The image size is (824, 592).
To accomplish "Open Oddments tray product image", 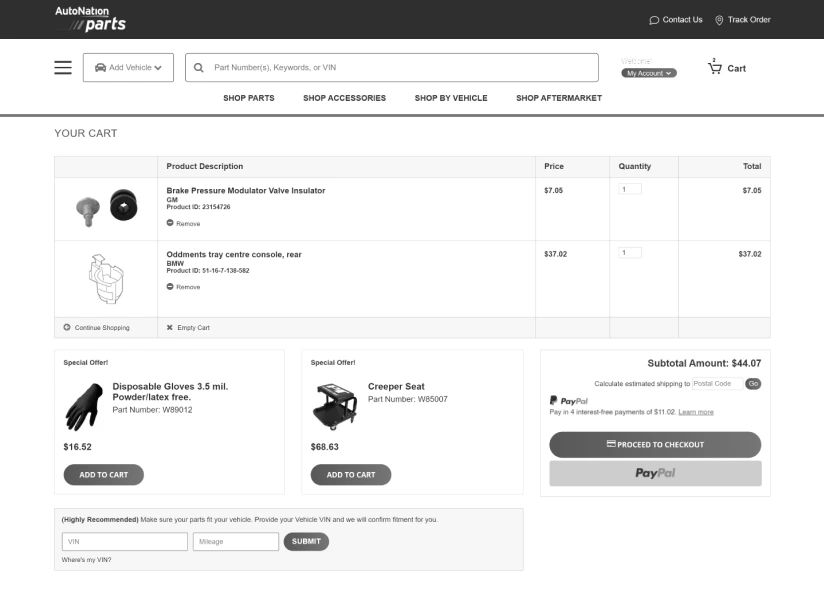I will pos(106,278).
